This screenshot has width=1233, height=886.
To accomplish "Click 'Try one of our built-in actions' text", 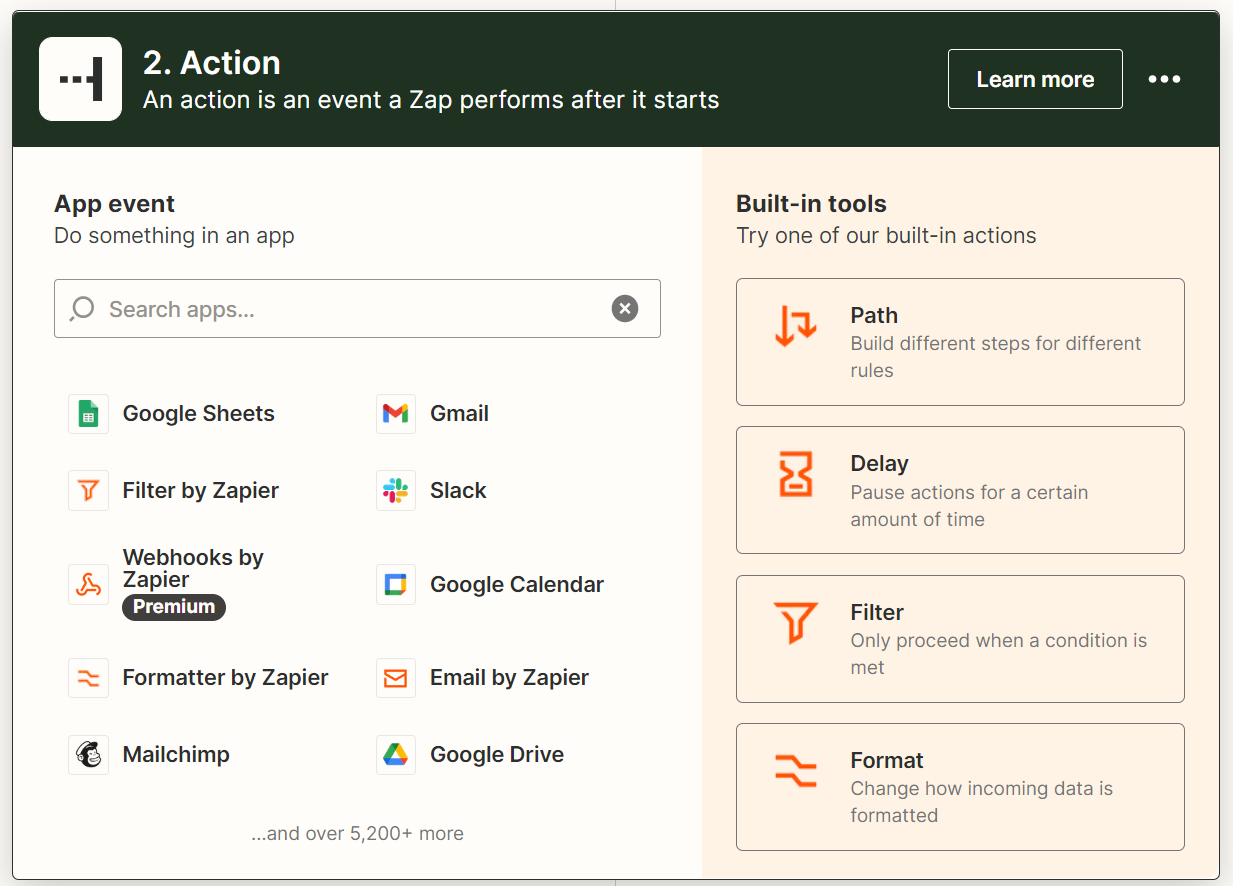I will (886, 236).
